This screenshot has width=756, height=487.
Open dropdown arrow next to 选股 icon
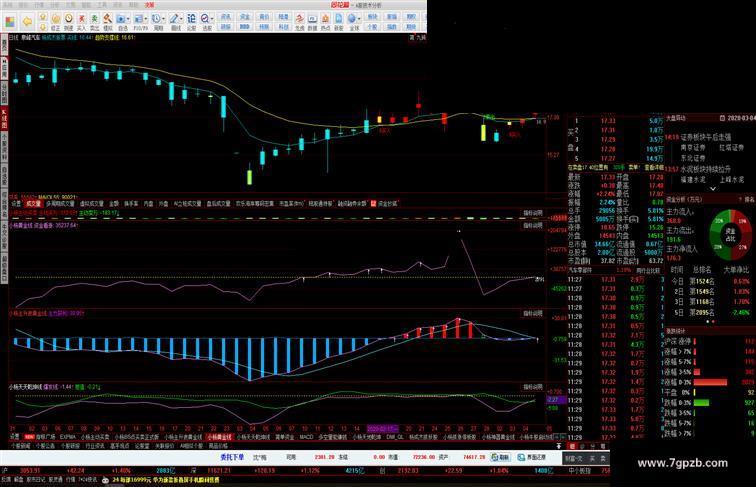(214, 19)
